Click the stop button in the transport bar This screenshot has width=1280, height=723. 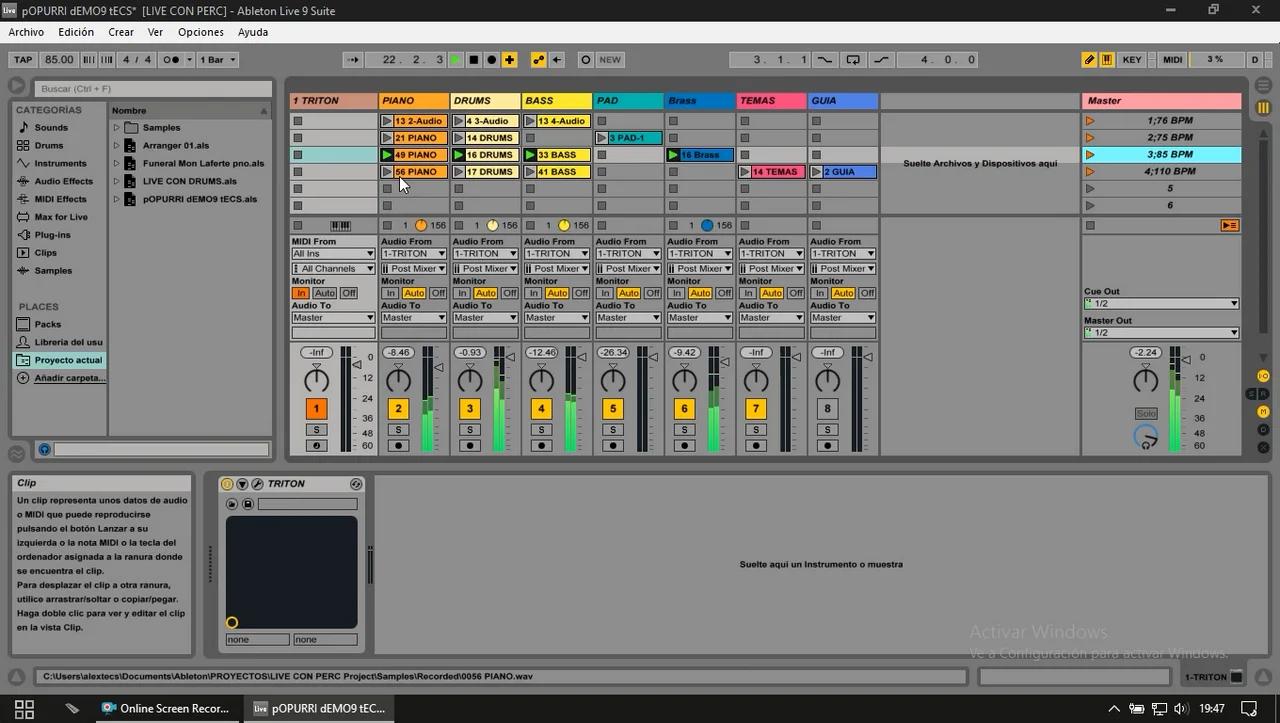472,59
